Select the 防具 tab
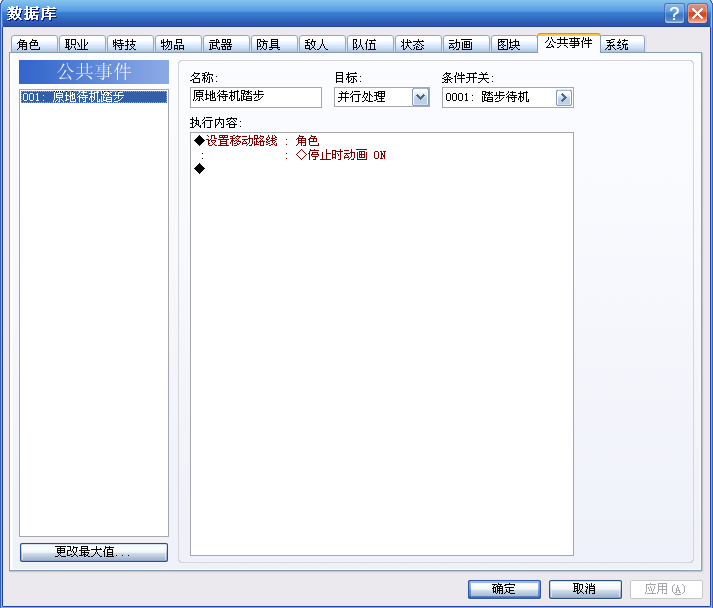This screenshot has height=608, width=713. (x=274, y=45)
